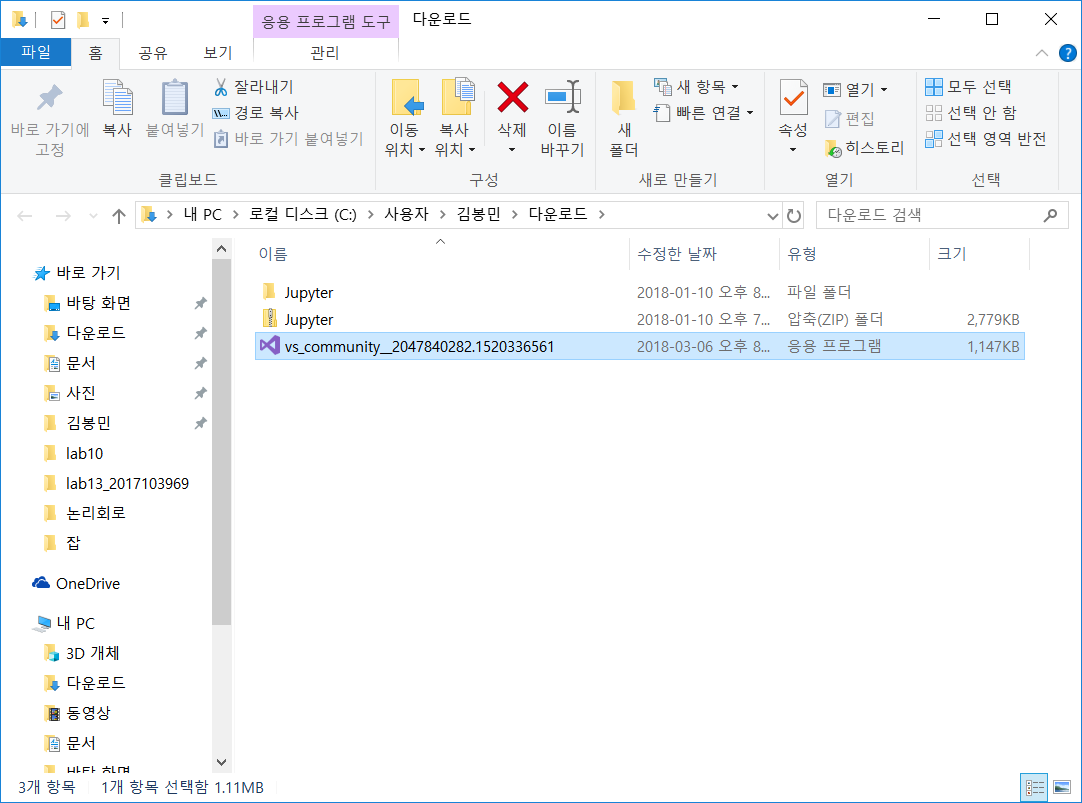Screen dimensions: 1082x803
Task: Click the Rename (이름 바꾸기) icon
Action: click(x=562, y=99)
